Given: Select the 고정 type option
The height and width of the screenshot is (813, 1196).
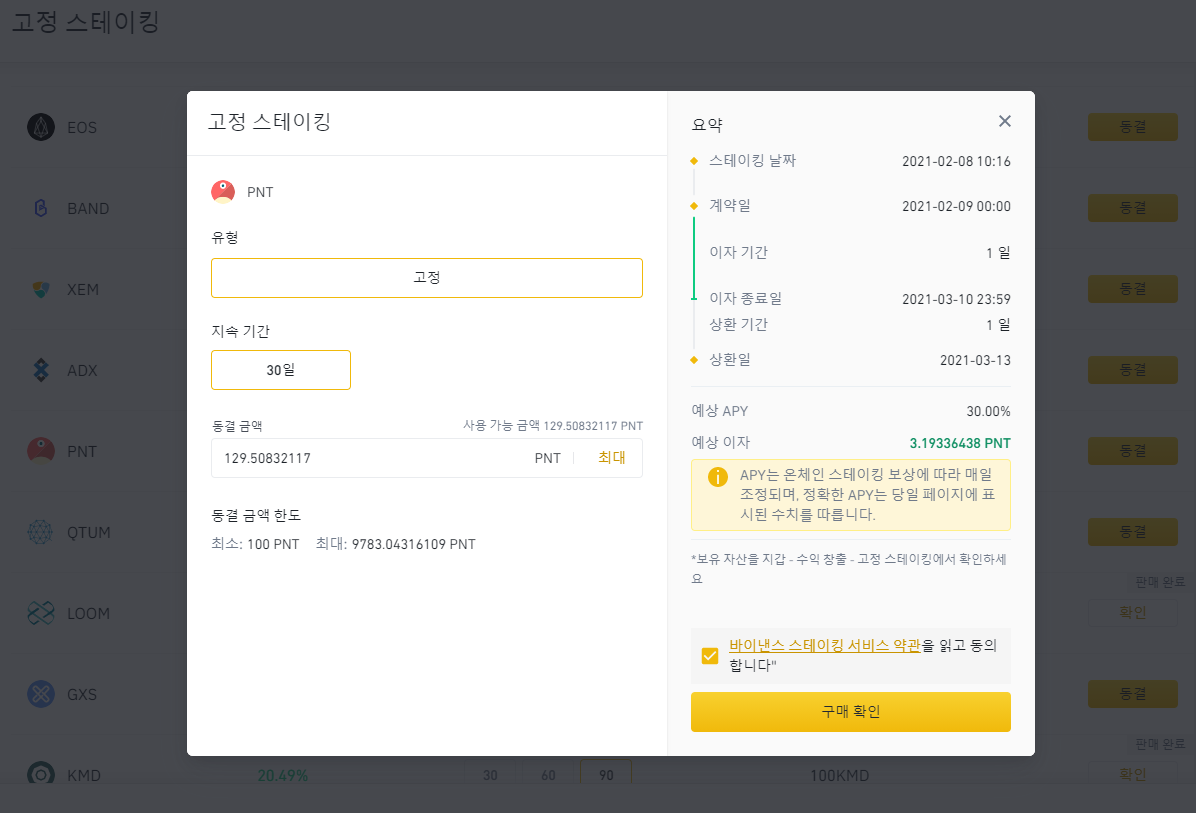Looking at the screenshot, I should 426,278.
